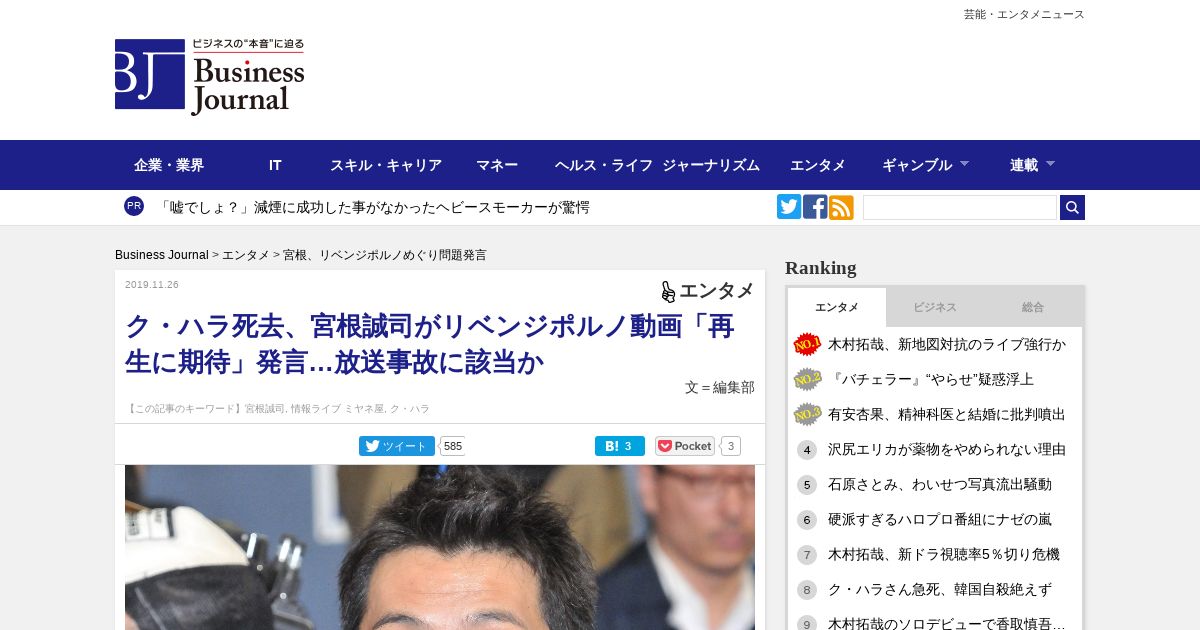Open the エンタメ nav item
Image resolution: width=1200 pixels, height=630 pixels.
point(818,165)
